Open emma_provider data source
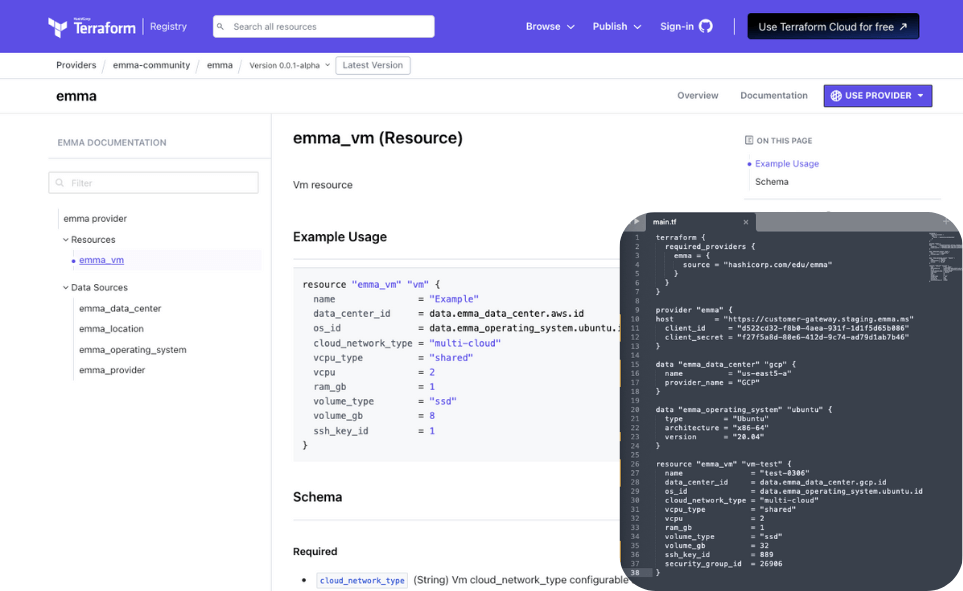The height and width of the screenshot is (591, 963). click(x=112, y=370)
